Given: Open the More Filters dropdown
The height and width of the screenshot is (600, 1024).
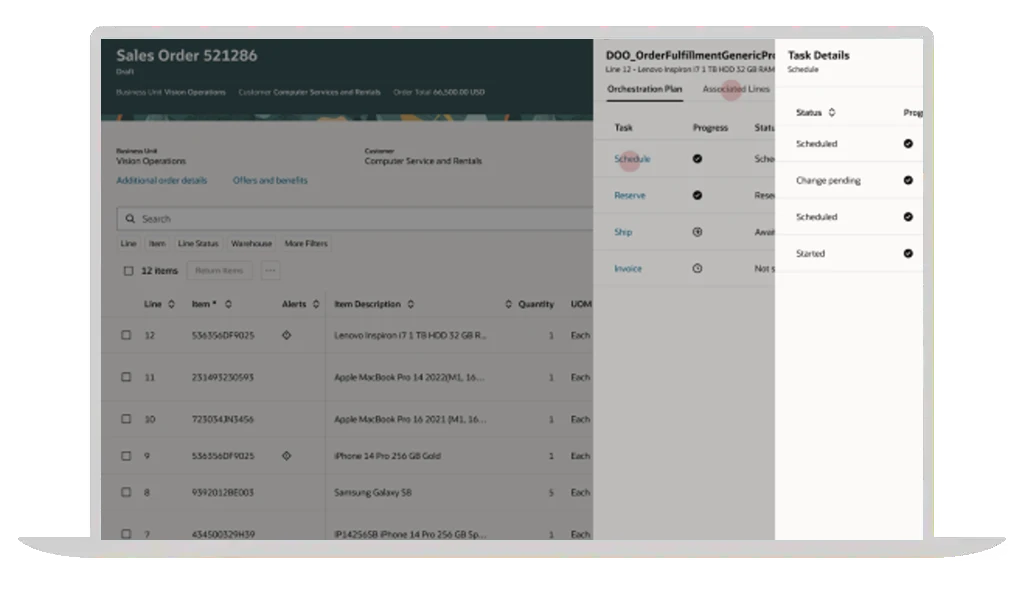Looking at the screenshot, I should 306,243.
